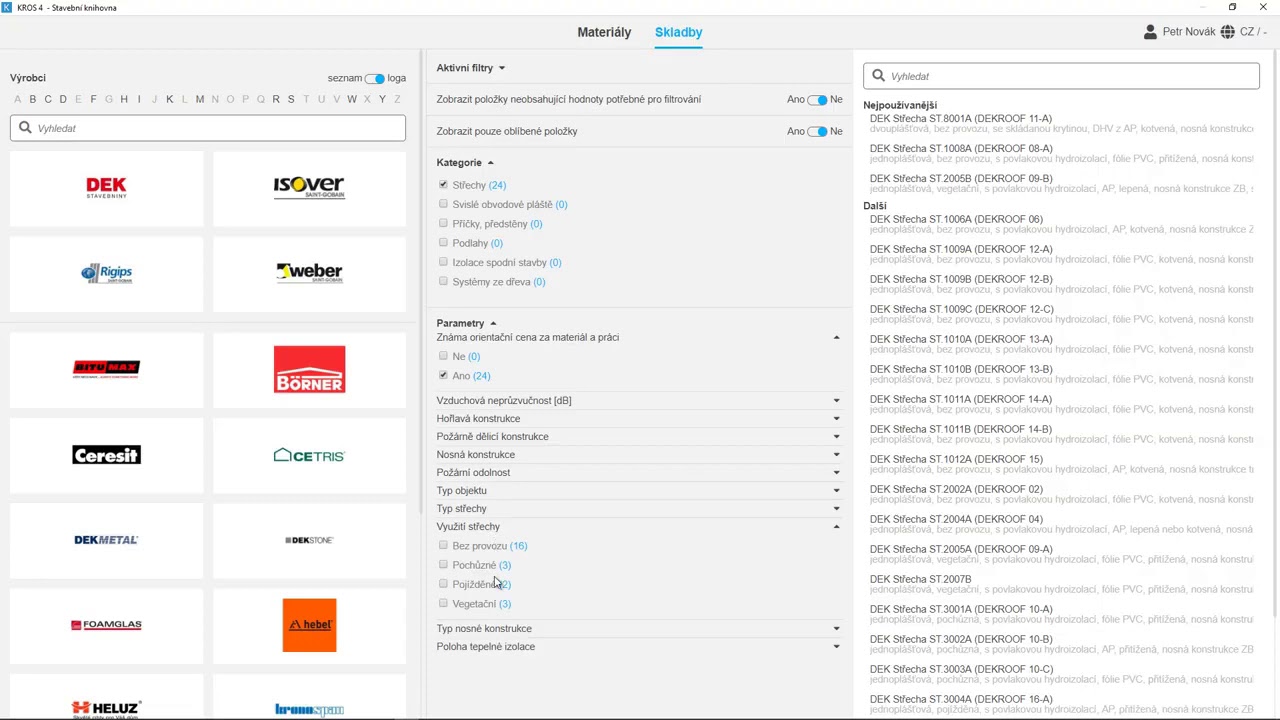
Task: Pick the Rigips manufacturer logo
Action: [106, 273]
